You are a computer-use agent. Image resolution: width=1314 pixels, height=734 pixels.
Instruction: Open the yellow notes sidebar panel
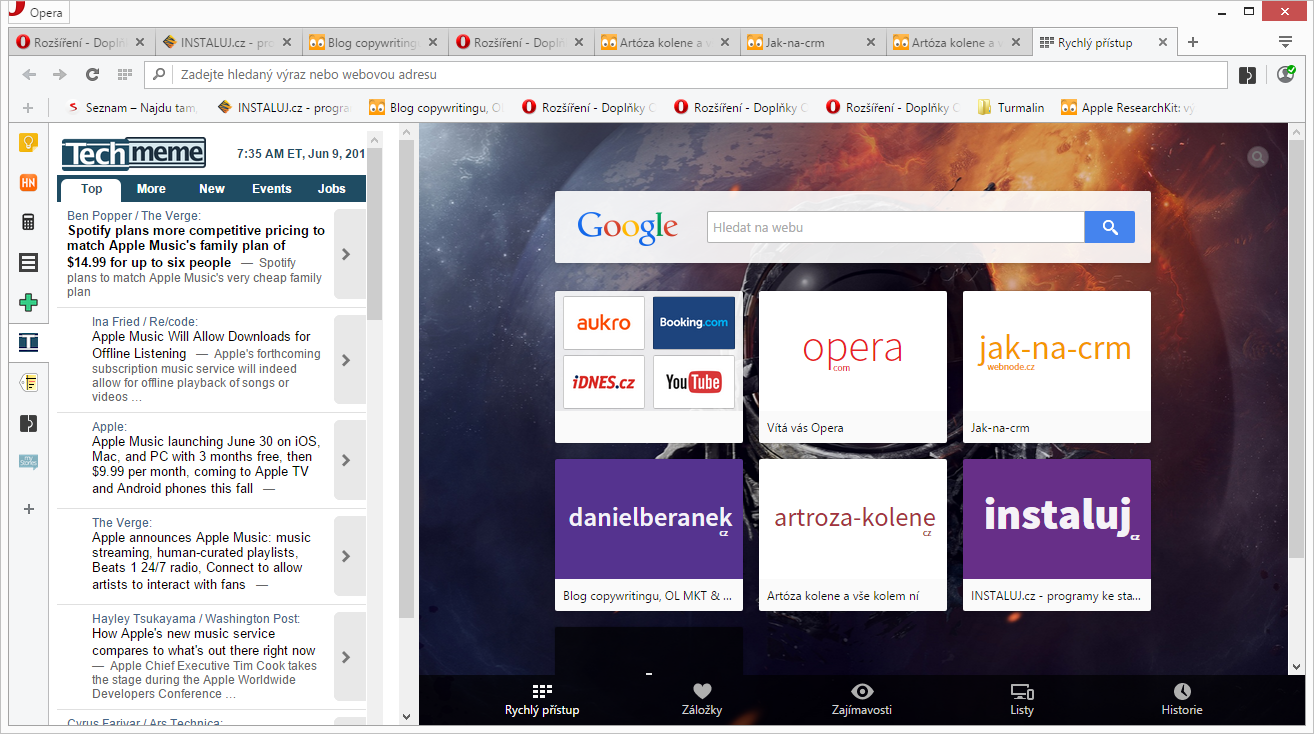click(x=29, y=382)
